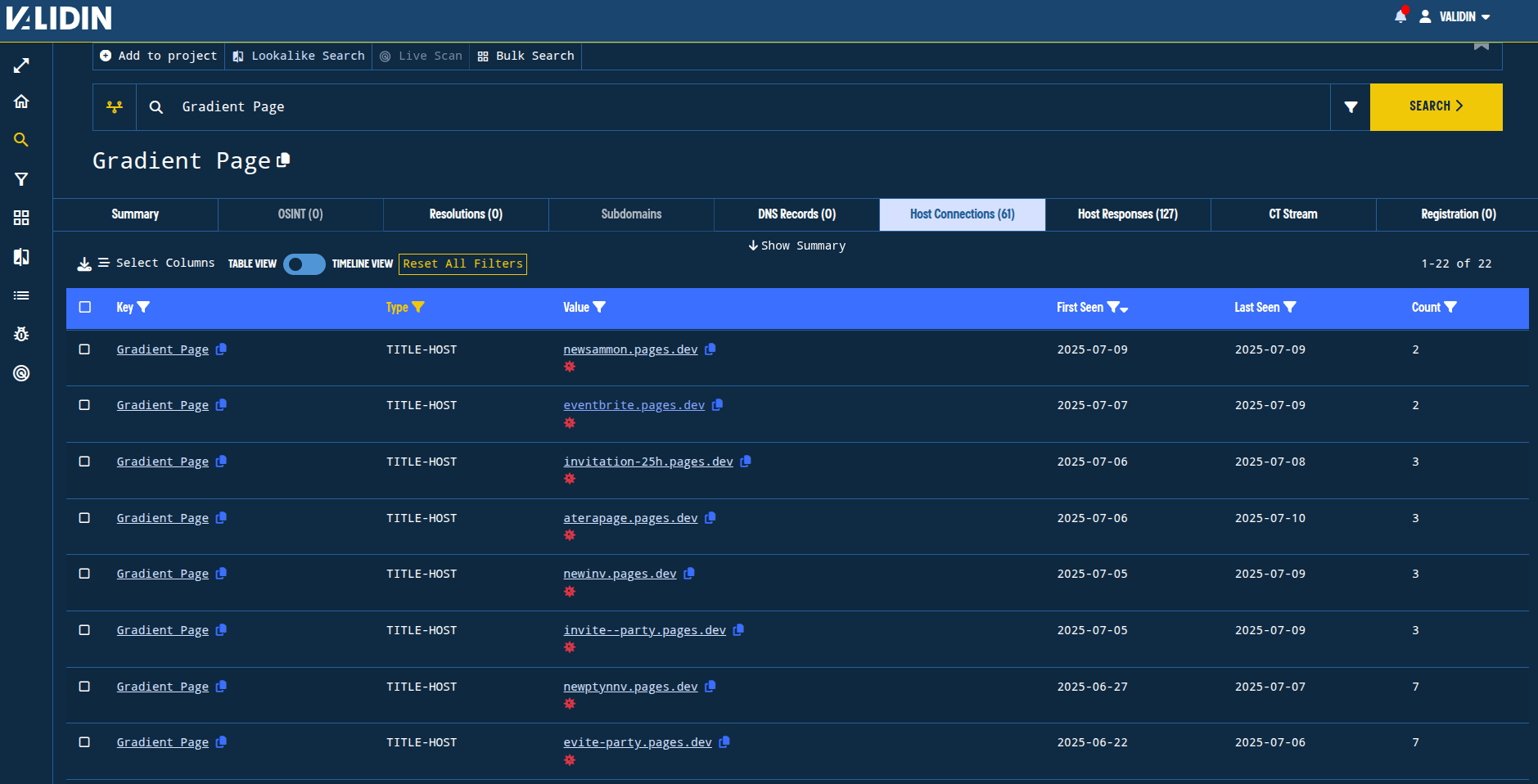Check the newinv.pages.dev row checkbox
Image resolution: width=1538 pixels, height=784 pixels.
point(84,574)
